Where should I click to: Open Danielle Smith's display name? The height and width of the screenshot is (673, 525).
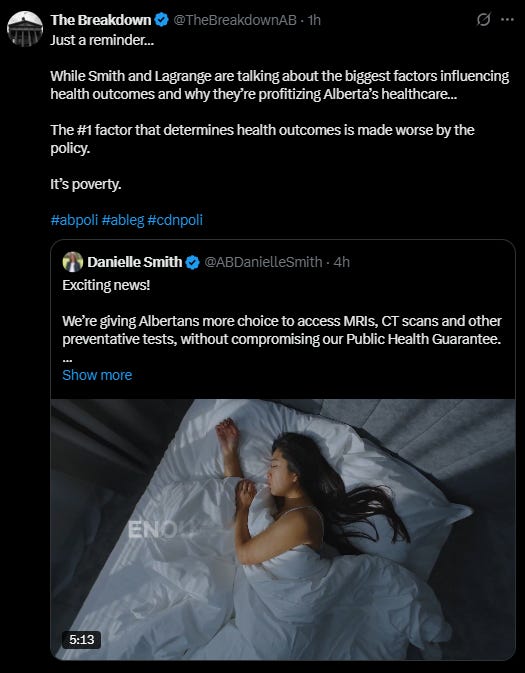135,262
